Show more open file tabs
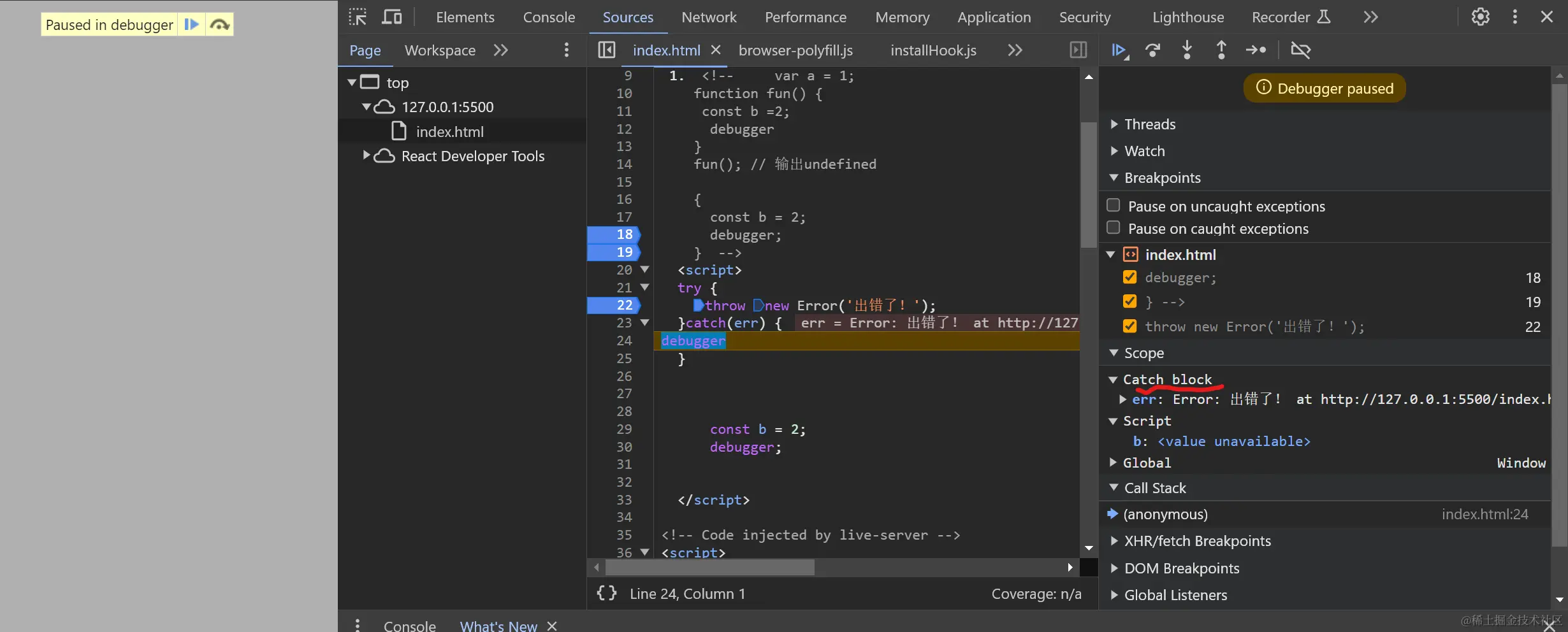The width and height of the screenshot is (1568, 632). coord(1015,50)
